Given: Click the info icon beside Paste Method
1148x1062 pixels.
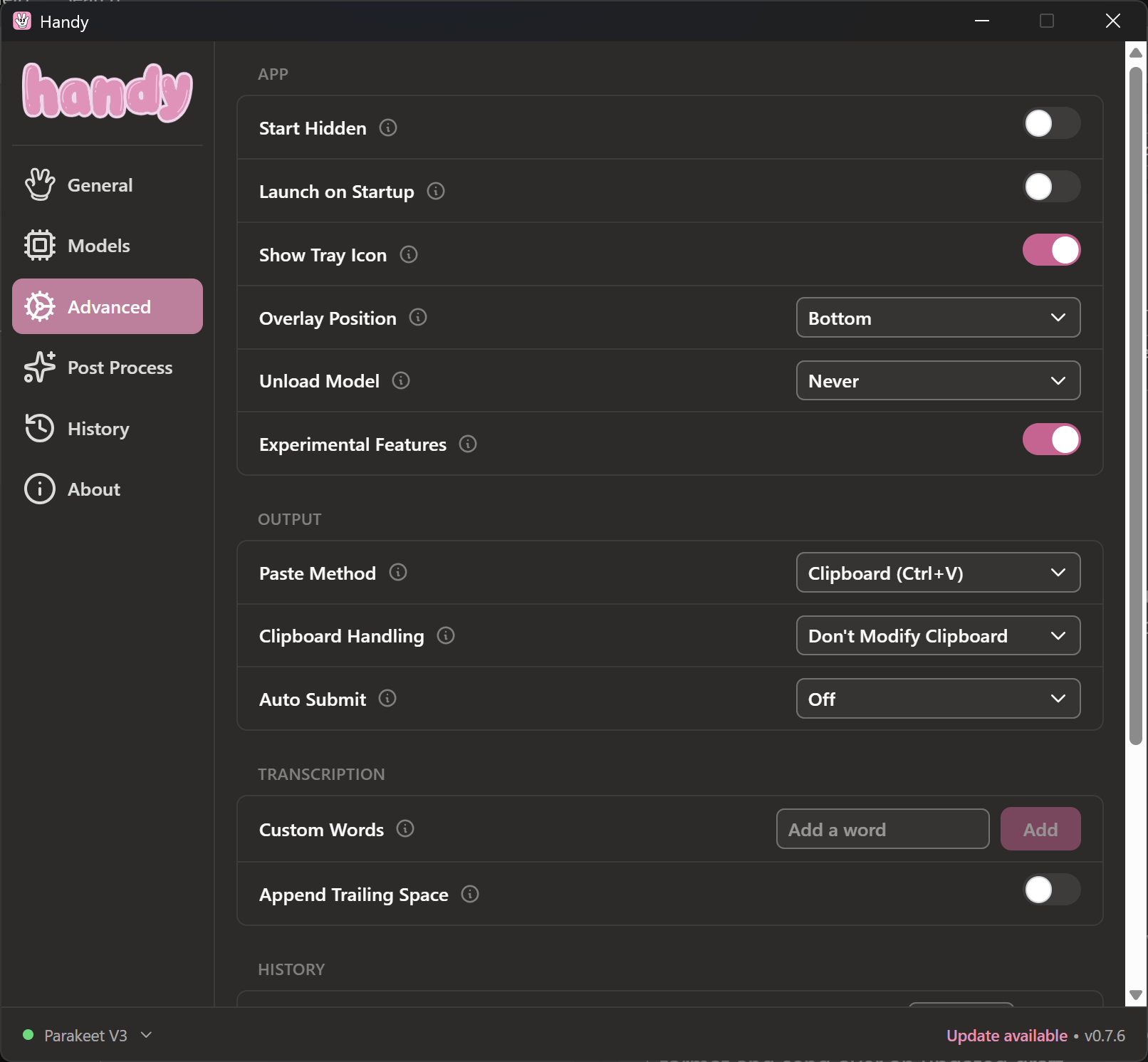Looking at the screenshot, I should click(399, 572).
